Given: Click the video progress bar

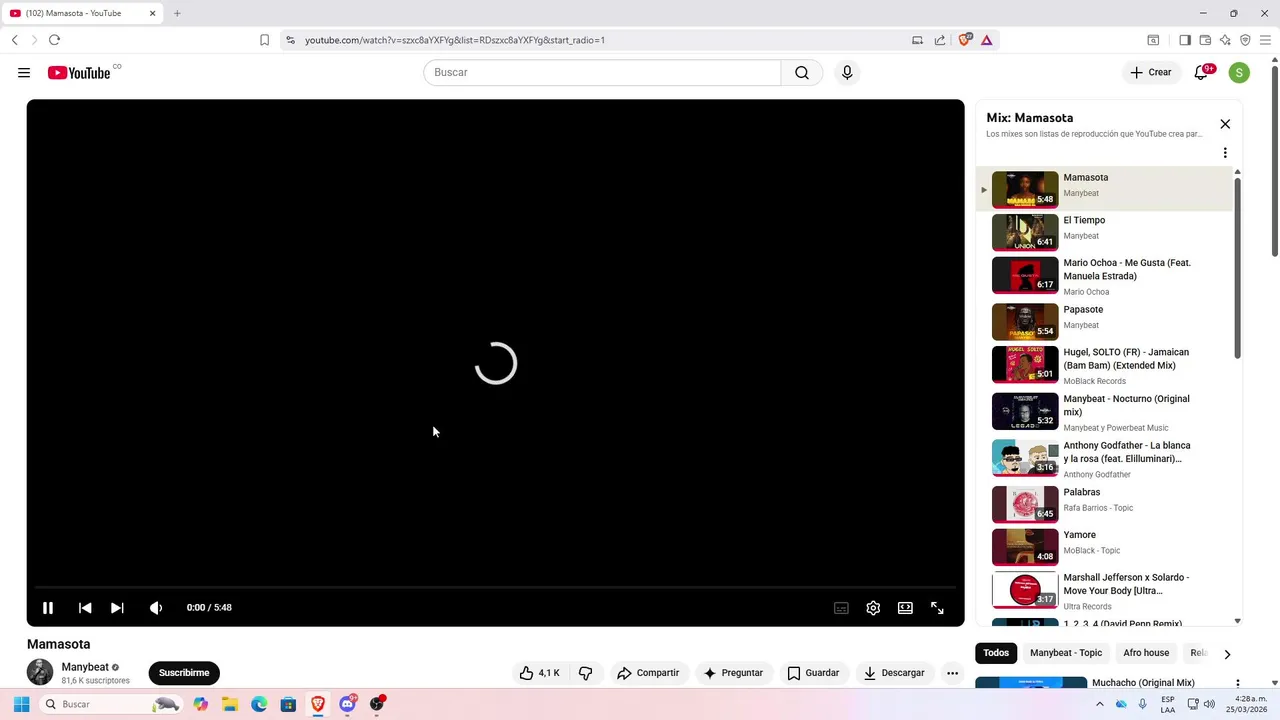Looking at the screenshot, I should point(495,587).
